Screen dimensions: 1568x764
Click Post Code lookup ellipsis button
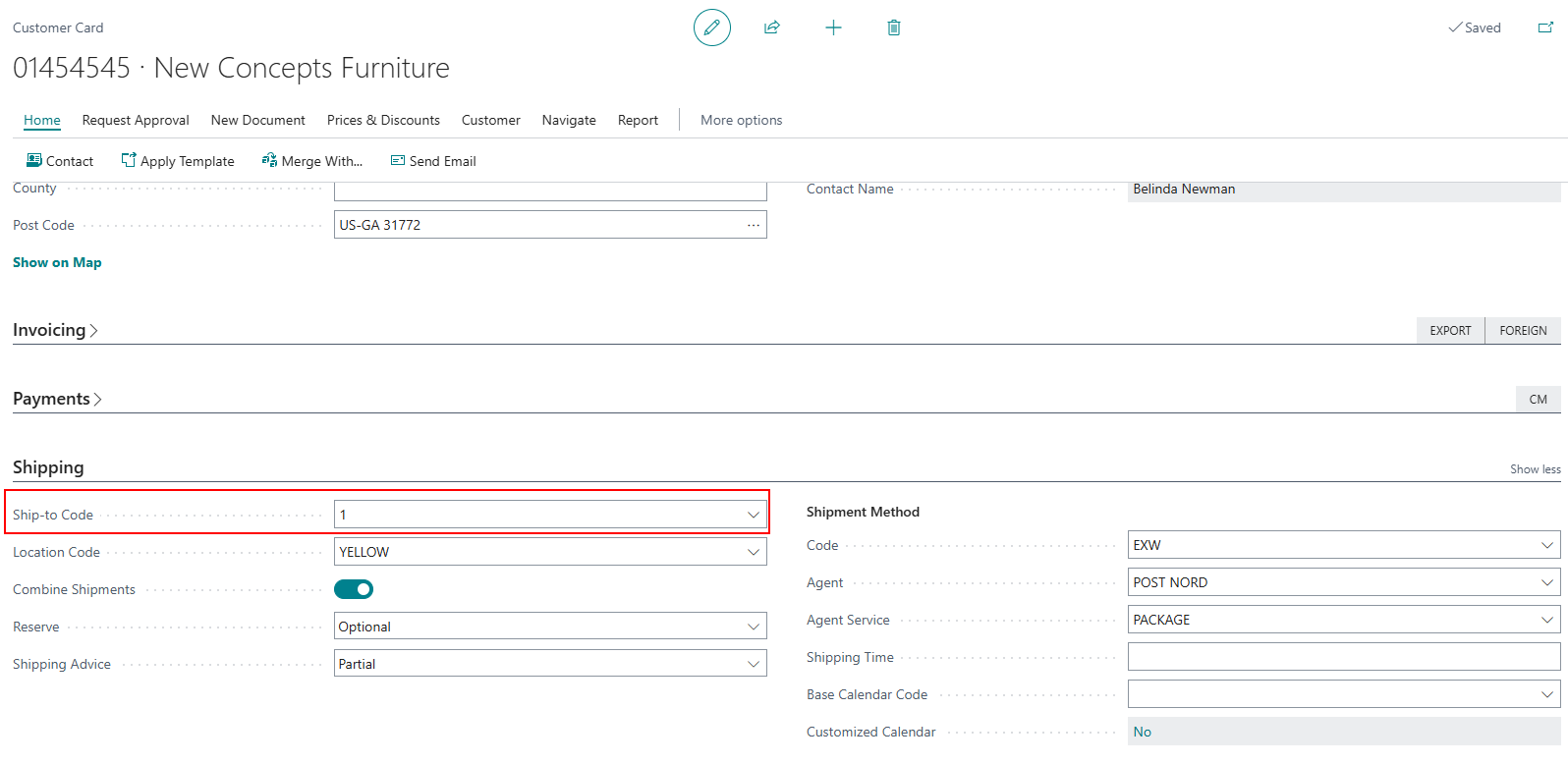pos(754,225)
